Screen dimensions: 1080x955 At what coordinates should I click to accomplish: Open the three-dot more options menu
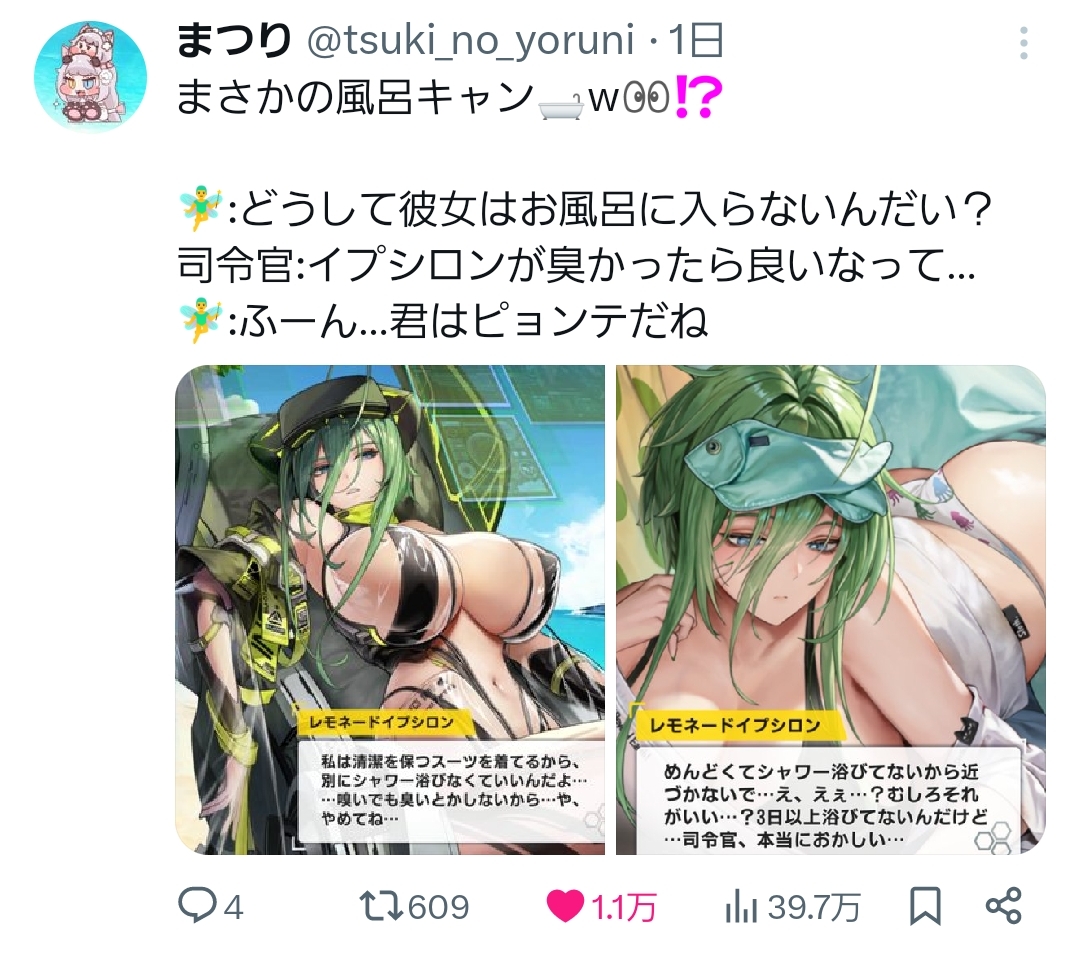pyautogui.click(x=1024, y=43)
